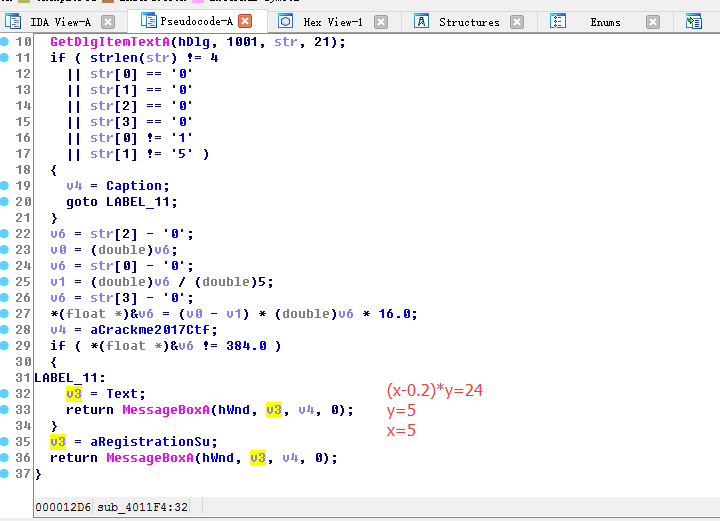Toggle breakpoint dot on line 19
The width and height of the screenshot is (720, 521).
tap(5, 185)
